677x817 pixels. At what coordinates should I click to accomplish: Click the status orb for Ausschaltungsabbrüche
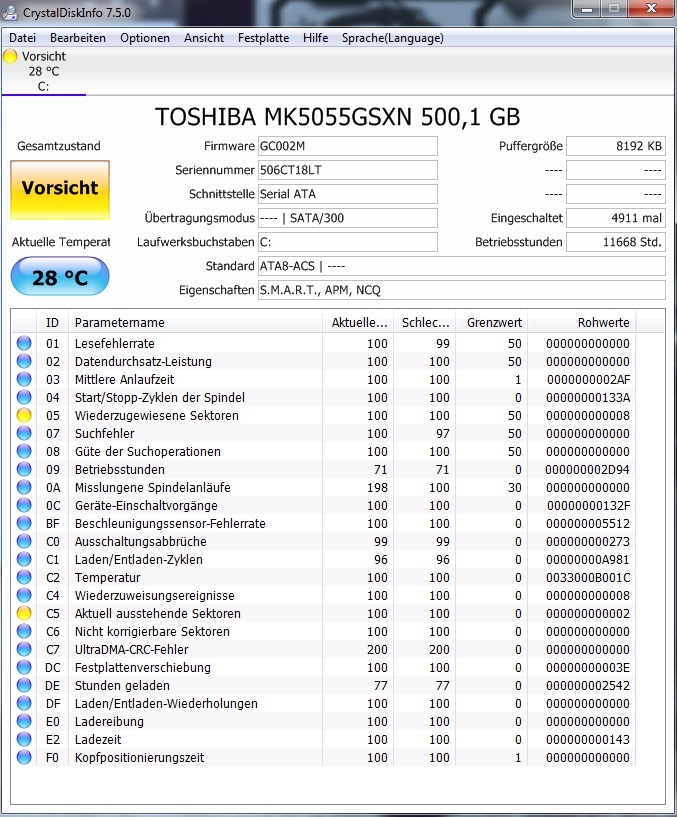tap(24, 541)
